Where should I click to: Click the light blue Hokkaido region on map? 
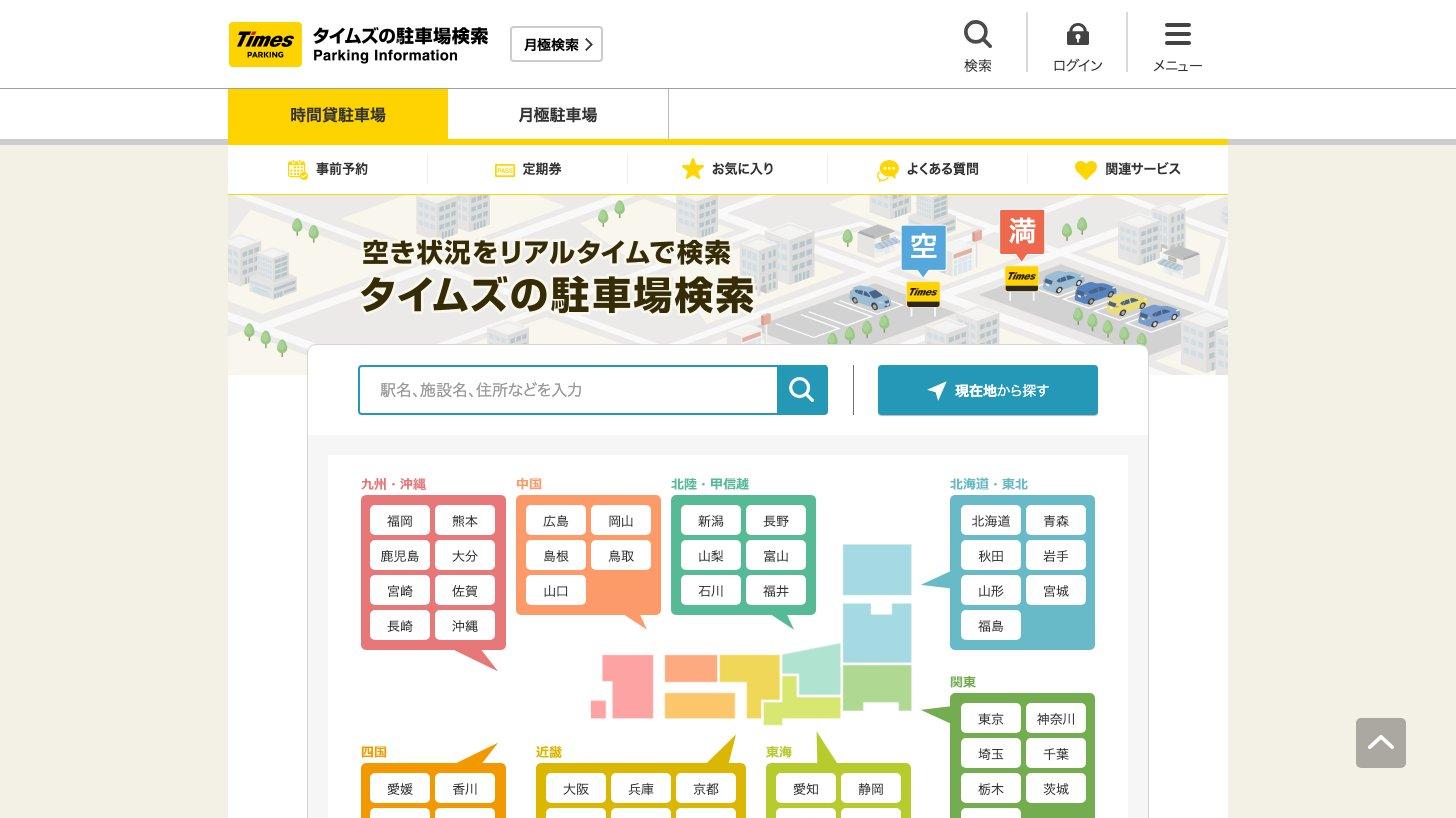876,570
